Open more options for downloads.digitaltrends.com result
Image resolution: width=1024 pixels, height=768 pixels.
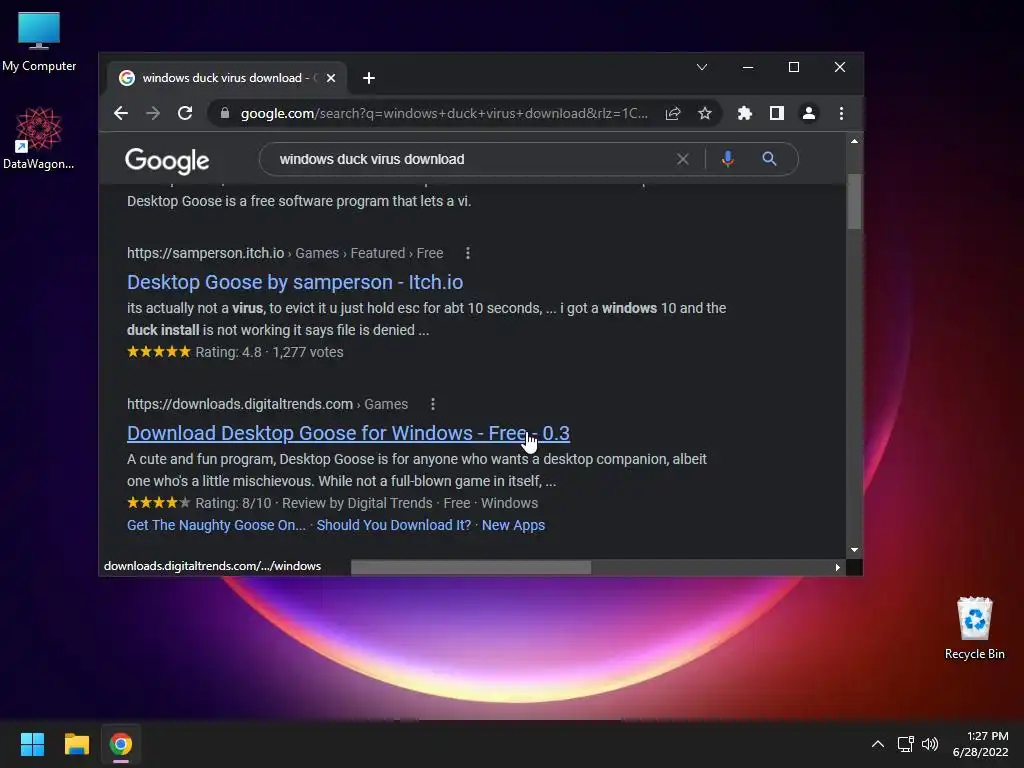(432, 404)
